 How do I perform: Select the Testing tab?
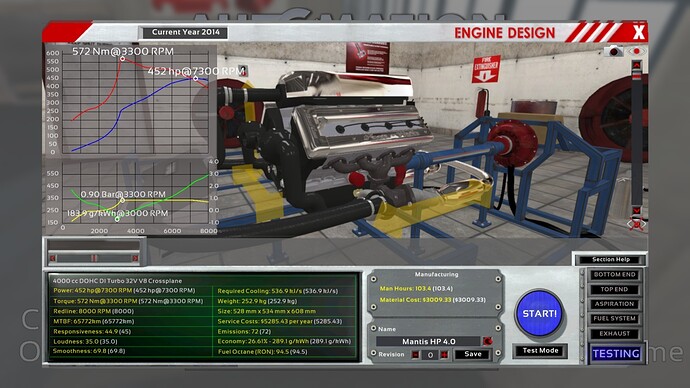616,354
